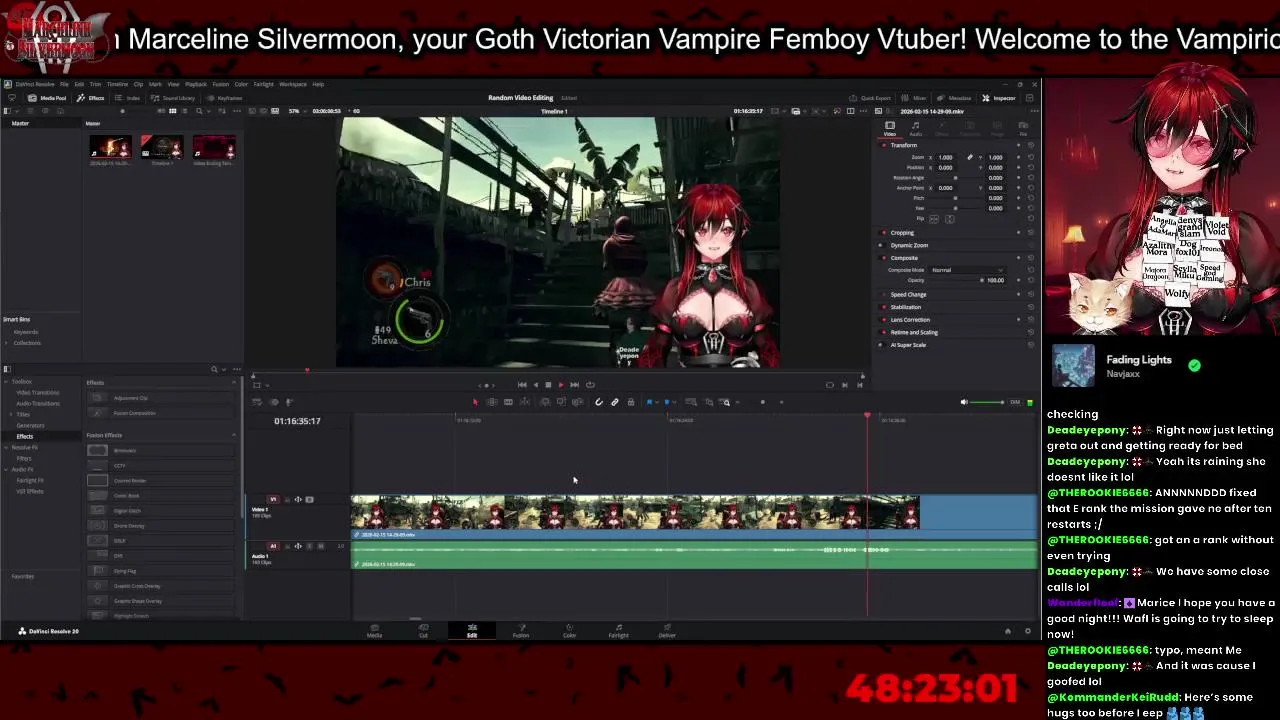The height and width of the screenshot is (720, 1280).
Task: Toggle the Lens Correction switch
Action: coord(884,320)
